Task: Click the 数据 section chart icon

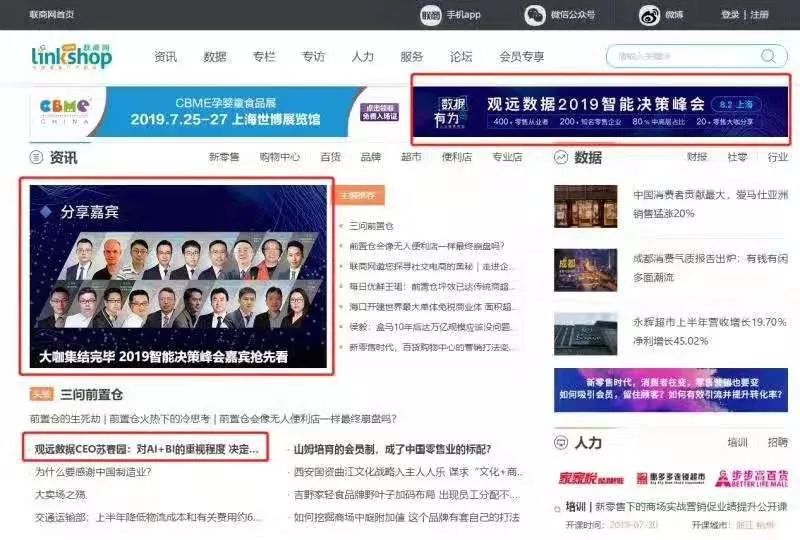Action: [561, 158]
